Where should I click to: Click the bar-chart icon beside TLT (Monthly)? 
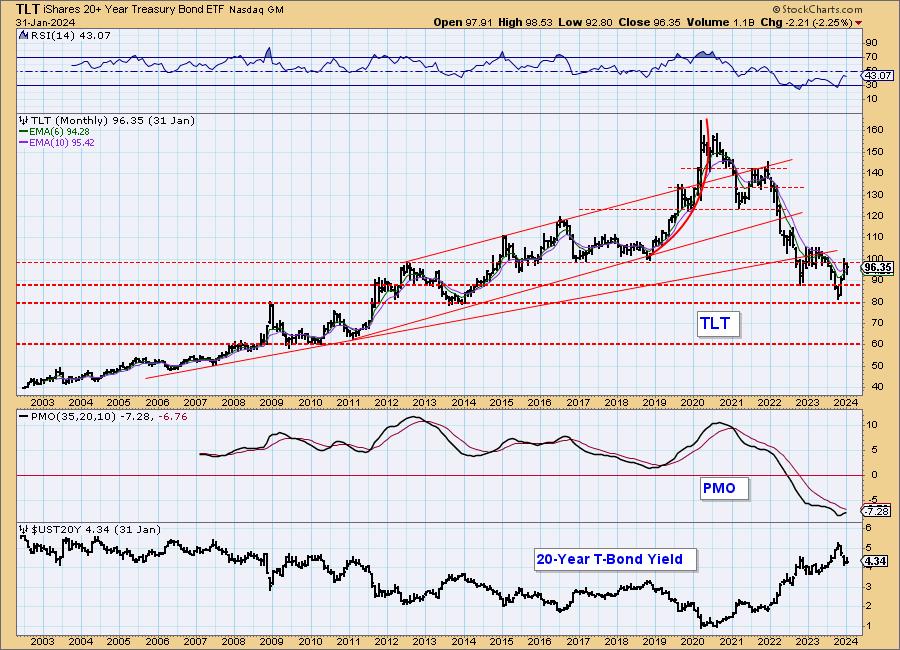(23, 121)
